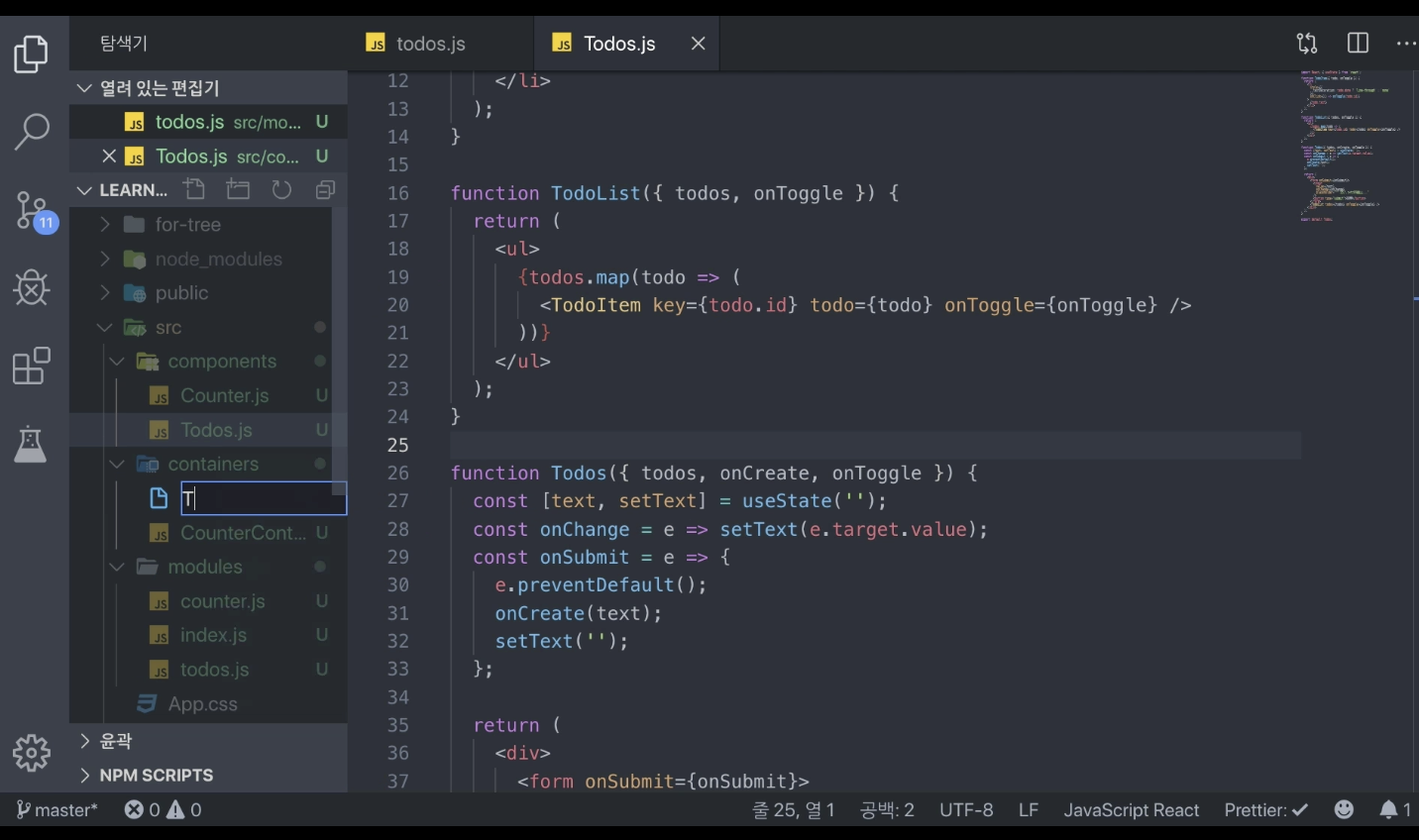Open the Search view in activity bar

point(32,131)
